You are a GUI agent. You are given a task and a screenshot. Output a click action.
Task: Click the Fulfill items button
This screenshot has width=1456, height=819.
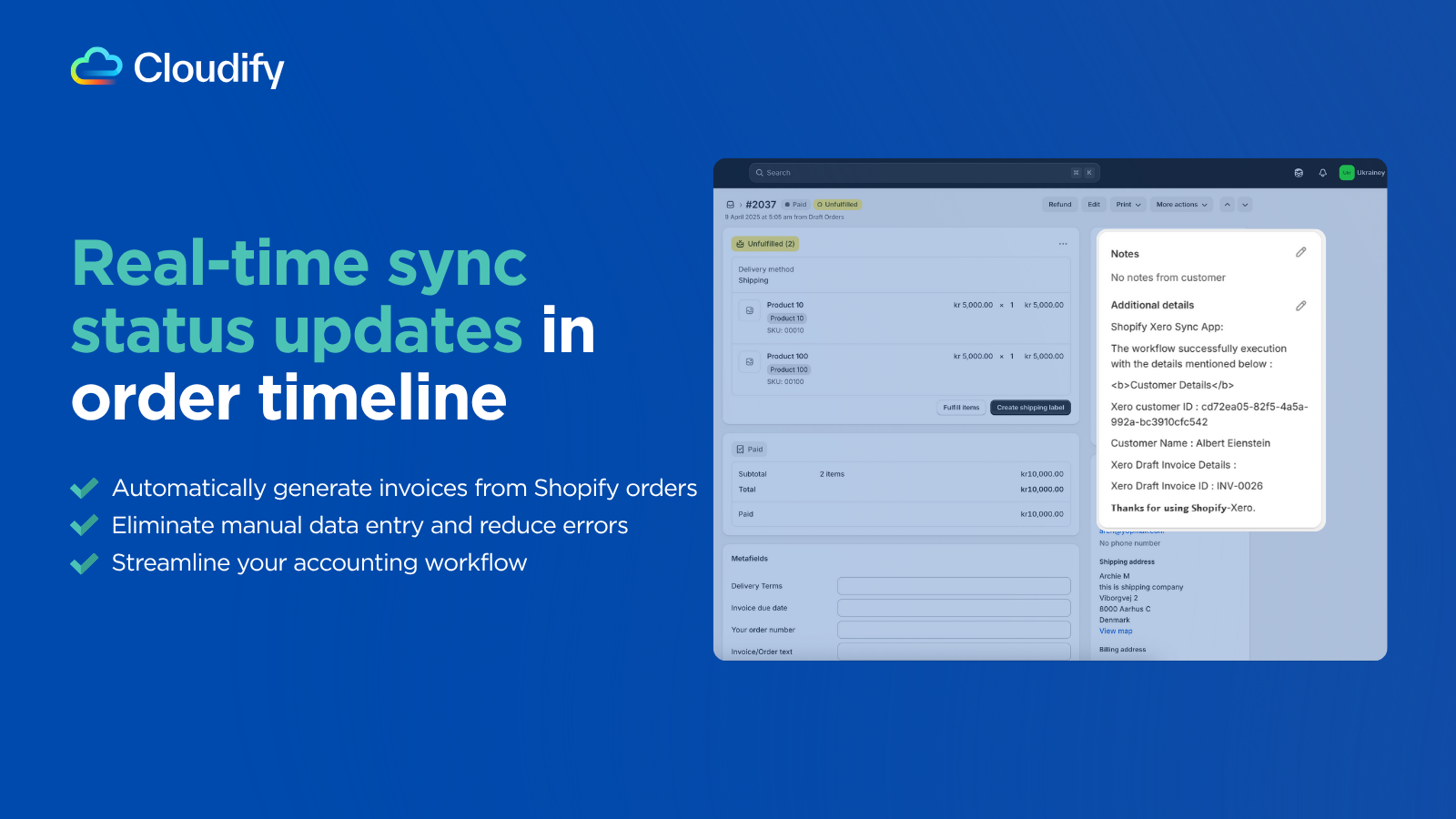pyautogui.click(x=961, y=408)
